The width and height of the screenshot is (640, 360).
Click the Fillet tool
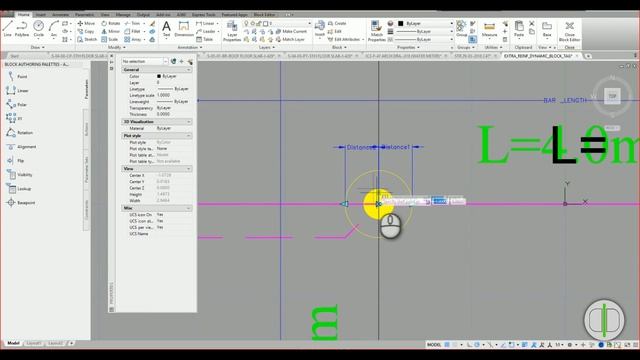point(132,31)
